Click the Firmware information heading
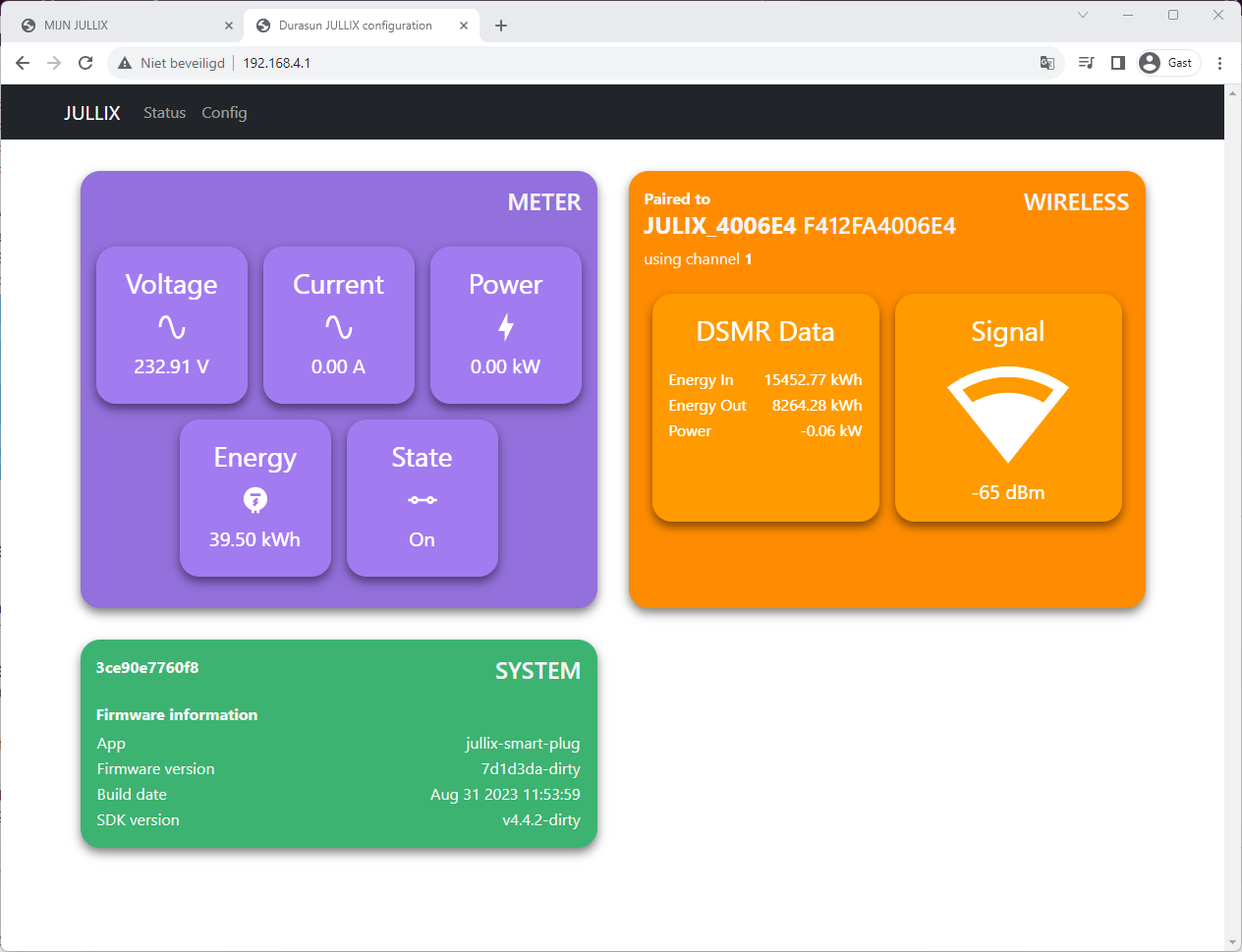 (x=177, y=715)
